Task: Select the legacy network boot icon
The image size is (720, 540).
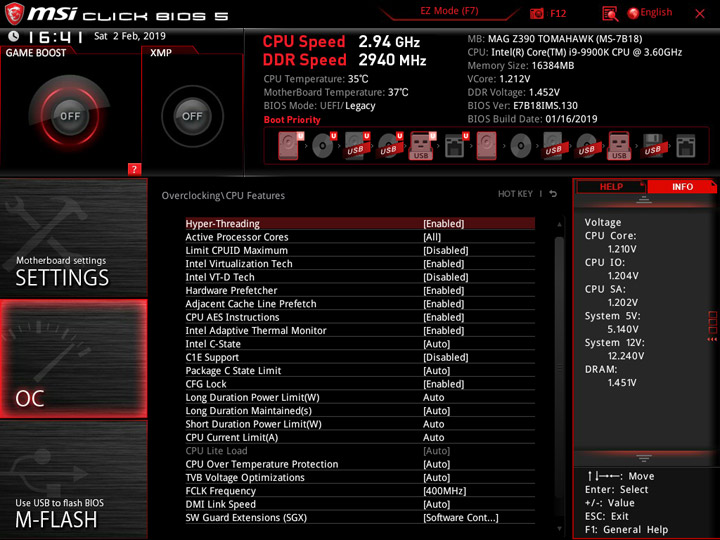Action: point(686,146)
